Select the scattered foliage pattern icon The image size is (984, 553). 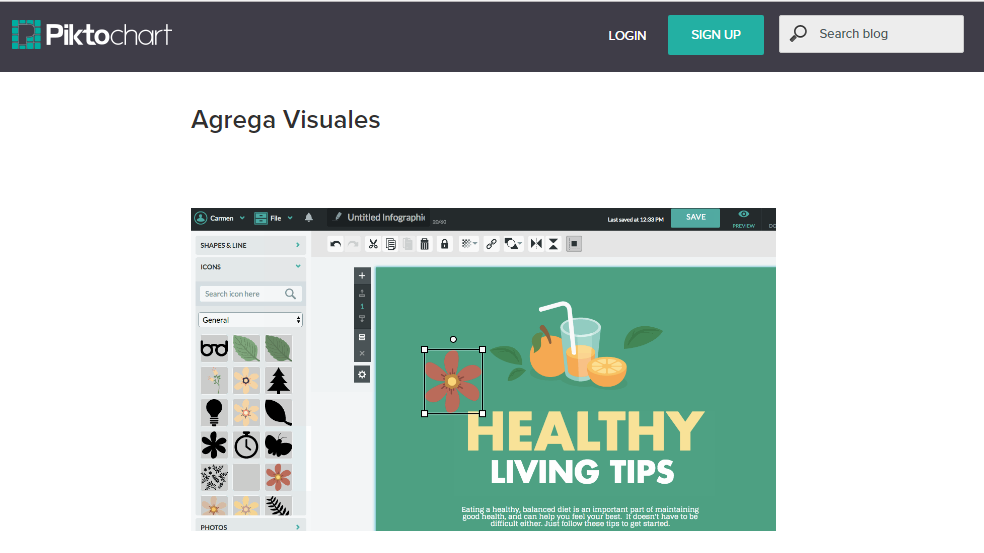[x=214, y=478]
